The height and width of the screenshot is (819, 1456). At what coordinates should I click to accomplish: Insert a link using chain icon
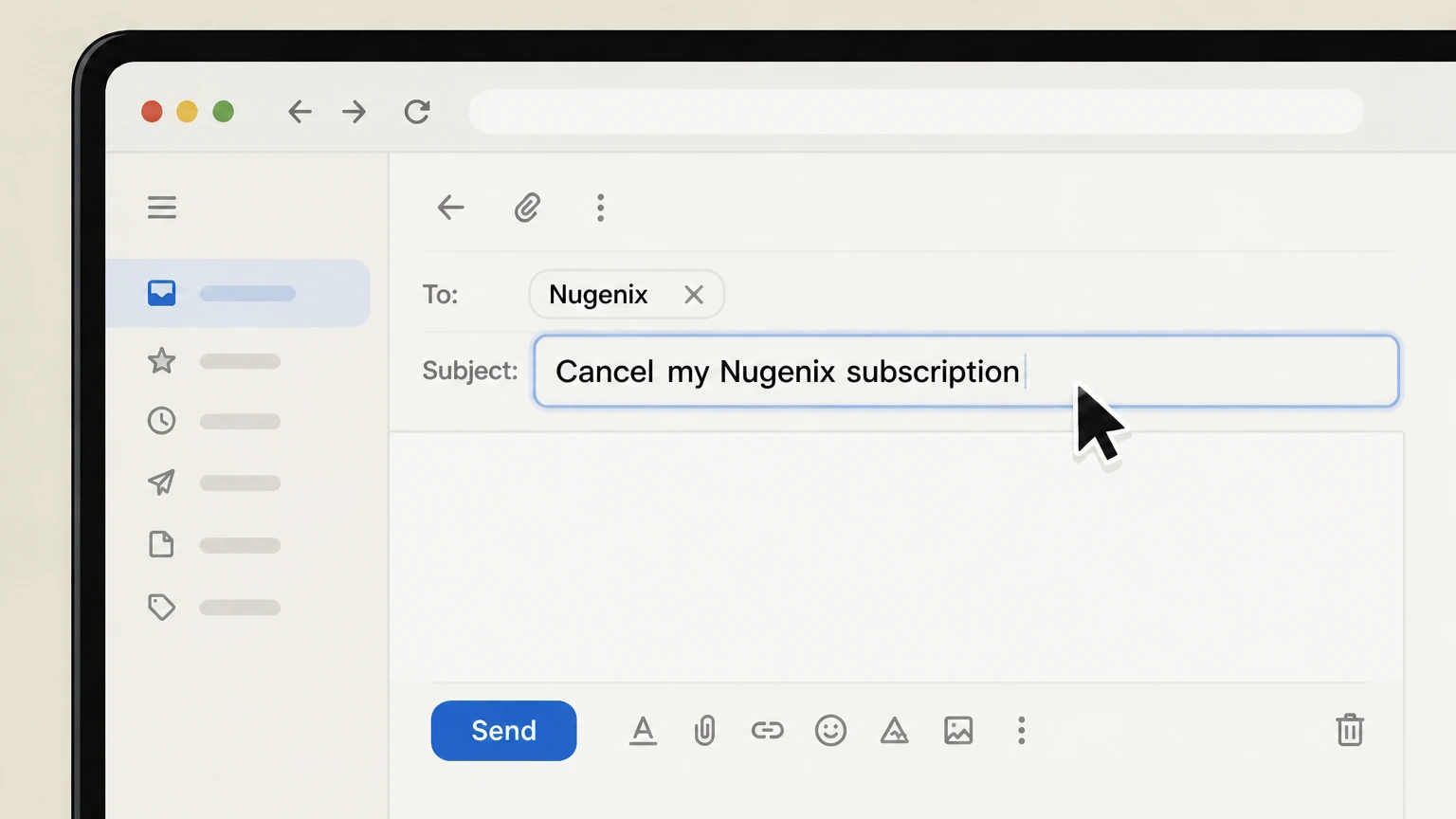click(x=768, y=730)
